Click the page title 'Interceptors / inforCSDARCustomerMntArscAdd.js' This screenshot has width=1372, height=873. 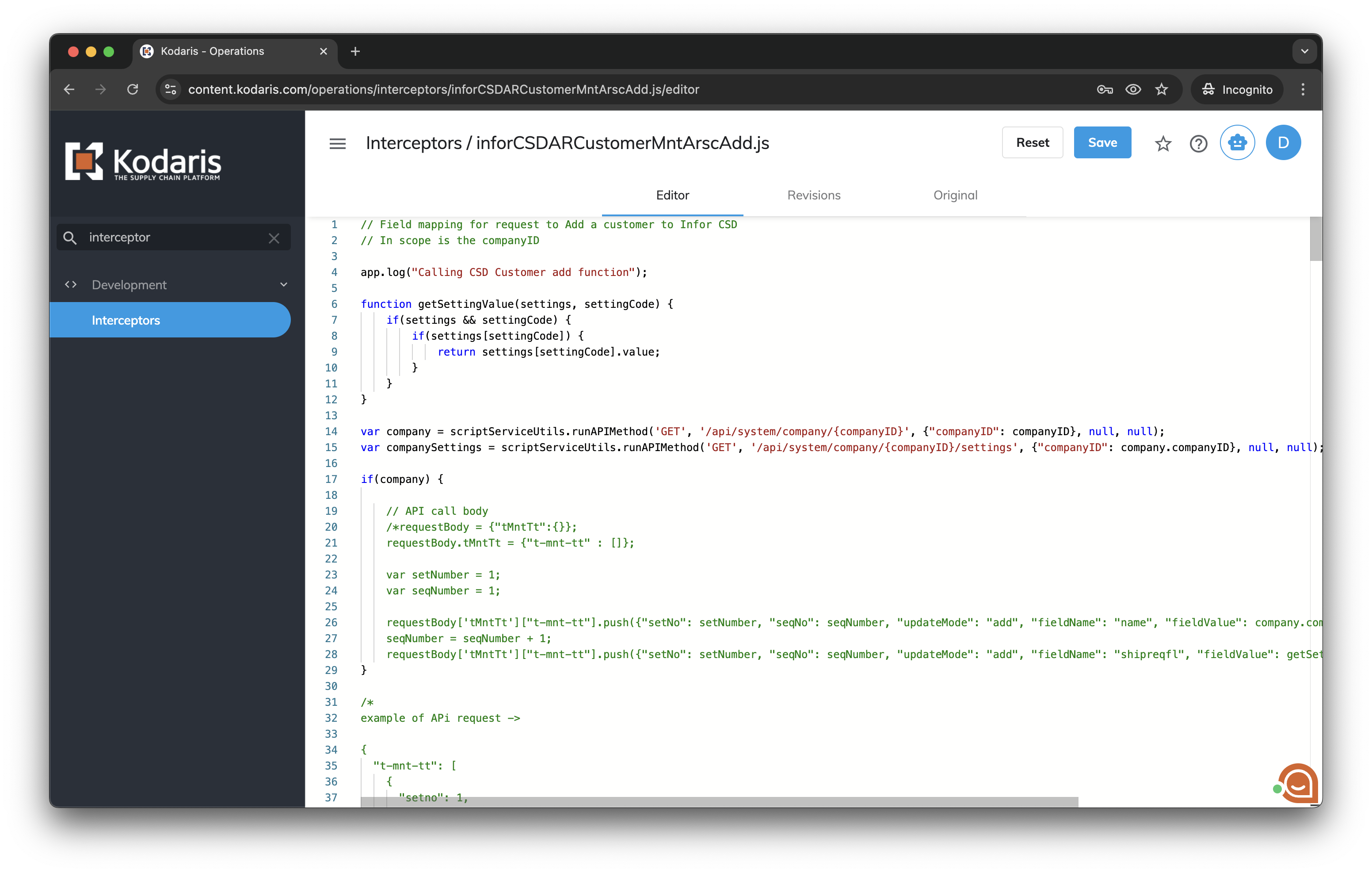click(x=567, y=143)
